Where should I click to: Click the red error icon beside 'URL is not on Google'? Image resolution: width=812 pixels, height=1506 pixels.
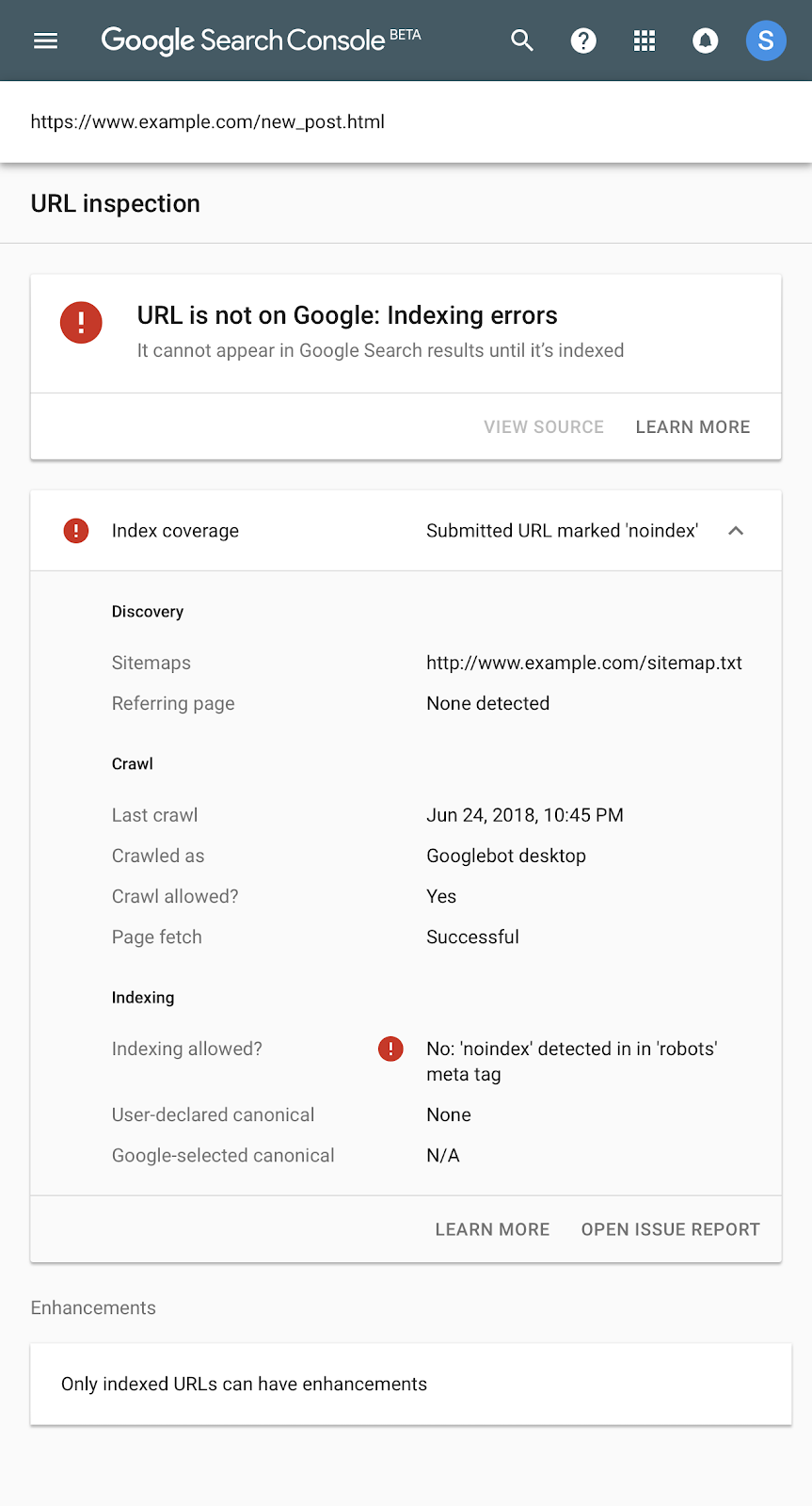[81, 323]
